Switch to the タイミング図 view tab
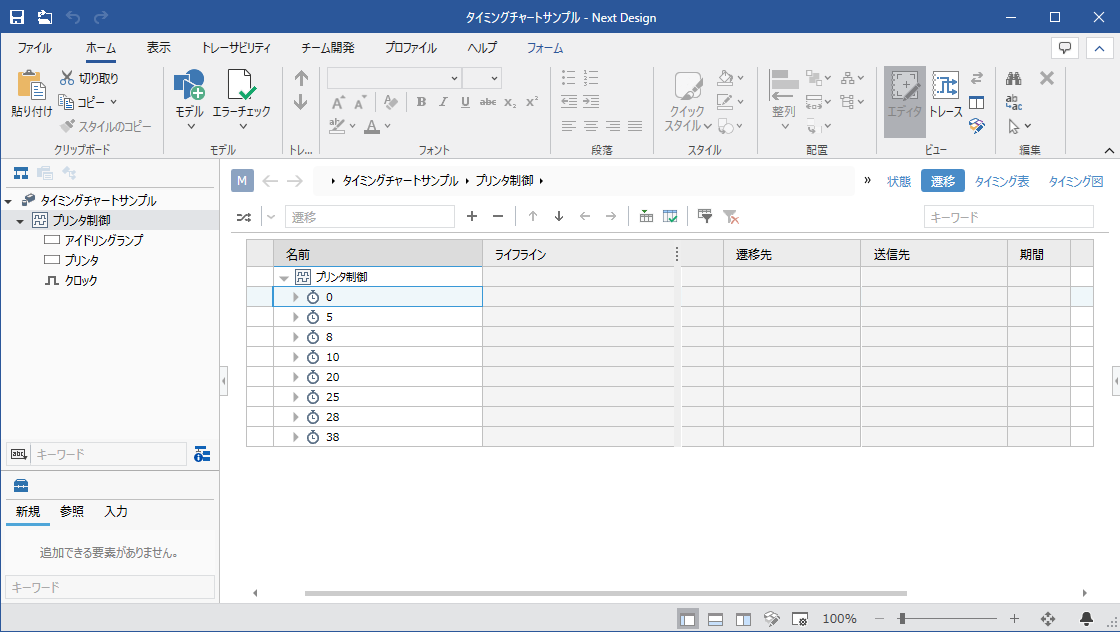 click(x=1076, y=181)
